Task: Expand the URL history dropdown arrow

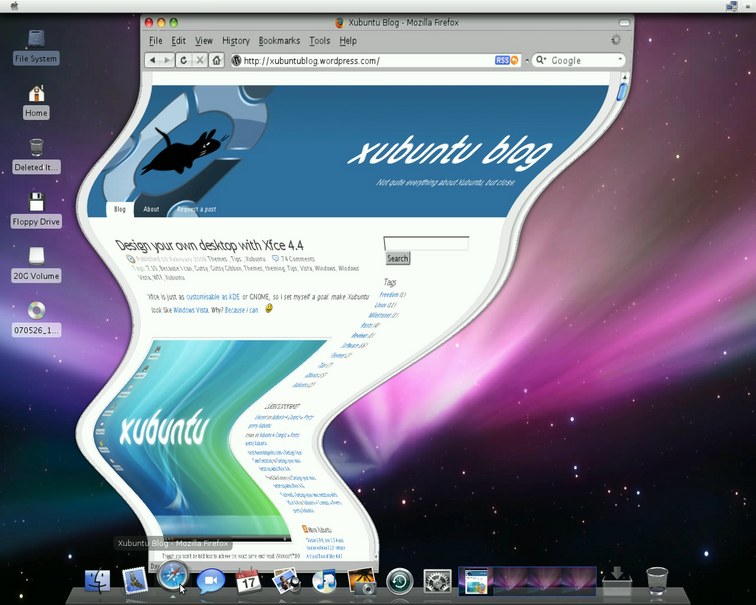Action: pyautogui.click(x=526, y=60)
